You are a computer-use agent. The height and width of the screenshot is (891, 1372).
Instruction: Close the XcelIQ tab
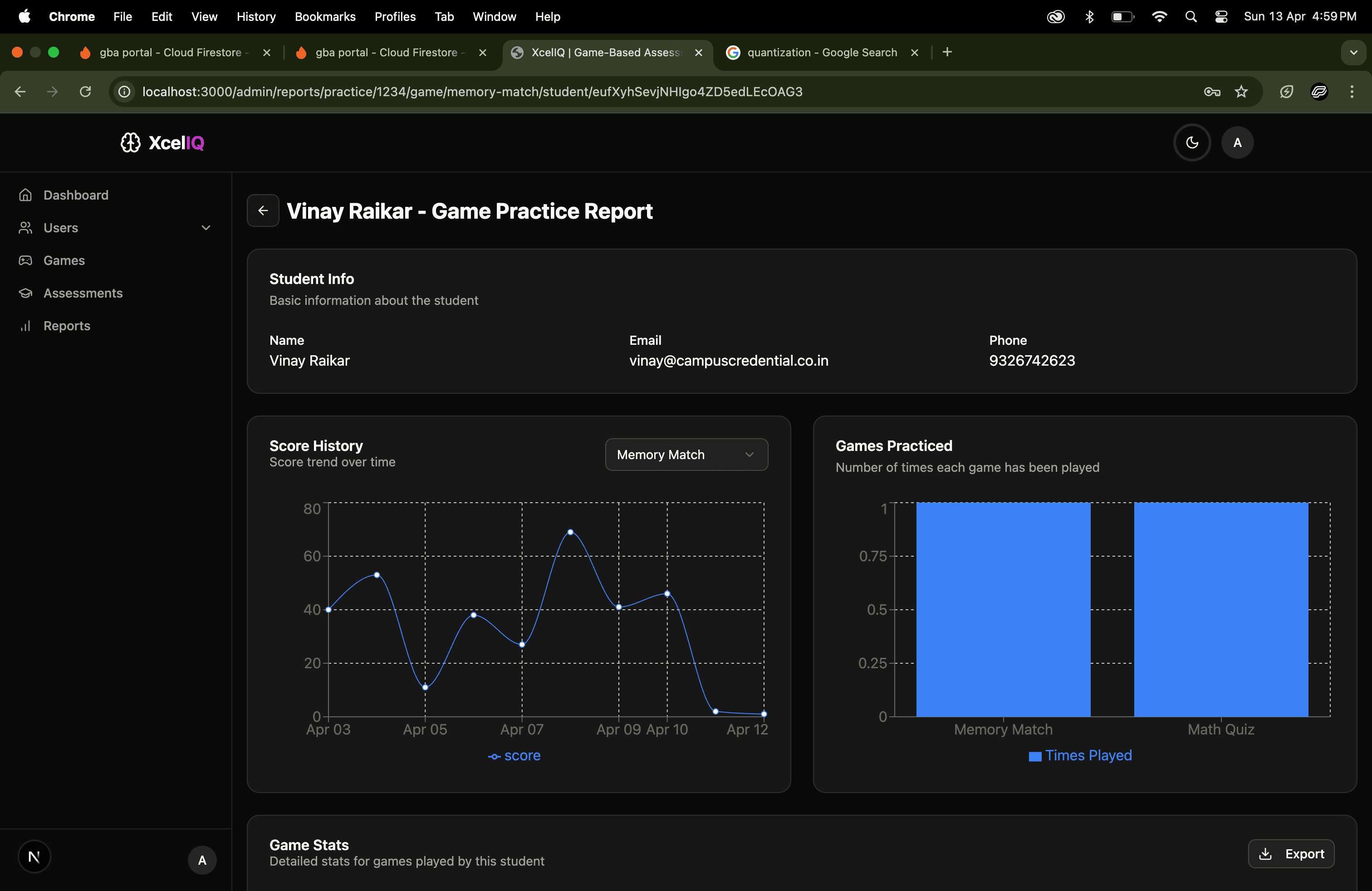click(698, 53)
